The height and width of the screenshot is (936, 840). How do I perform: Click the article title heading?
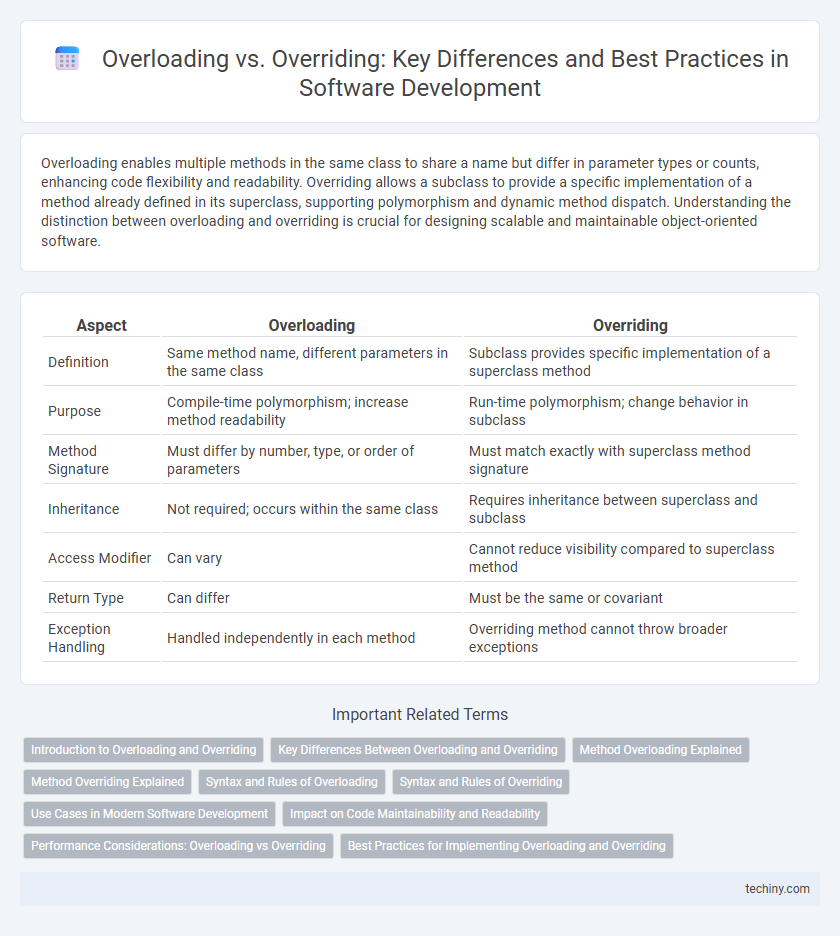(445, 73)
